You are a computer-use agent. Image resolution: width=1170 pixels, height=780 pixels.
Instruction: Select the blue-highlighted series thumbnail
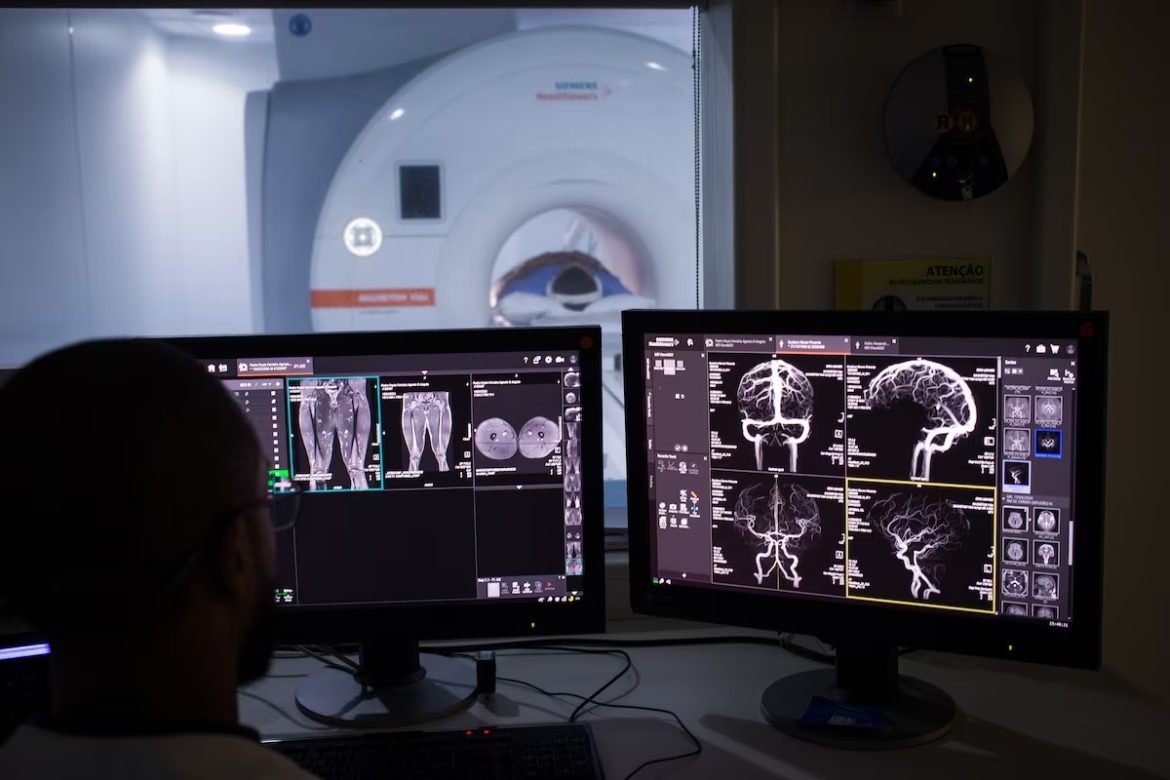click(x=1048, y=441)
